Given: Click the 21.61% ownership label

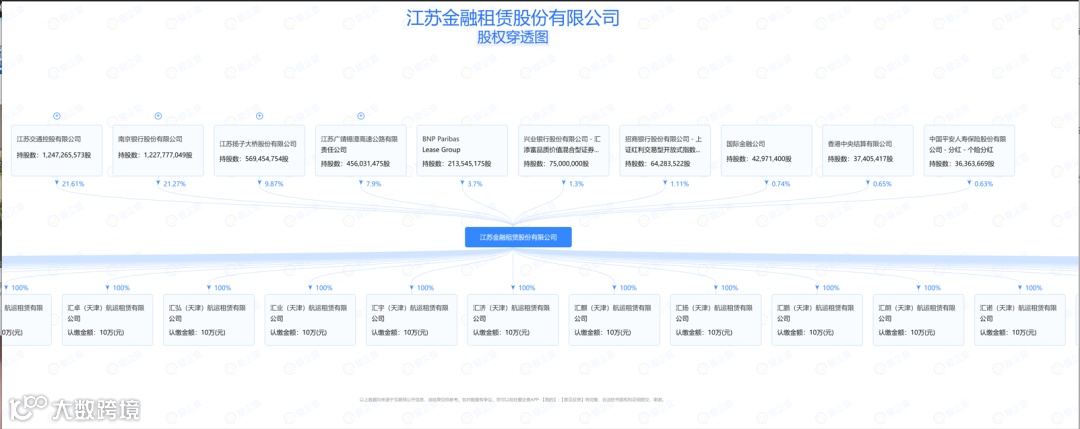Looking at the screenshot, I should [73, 184].
